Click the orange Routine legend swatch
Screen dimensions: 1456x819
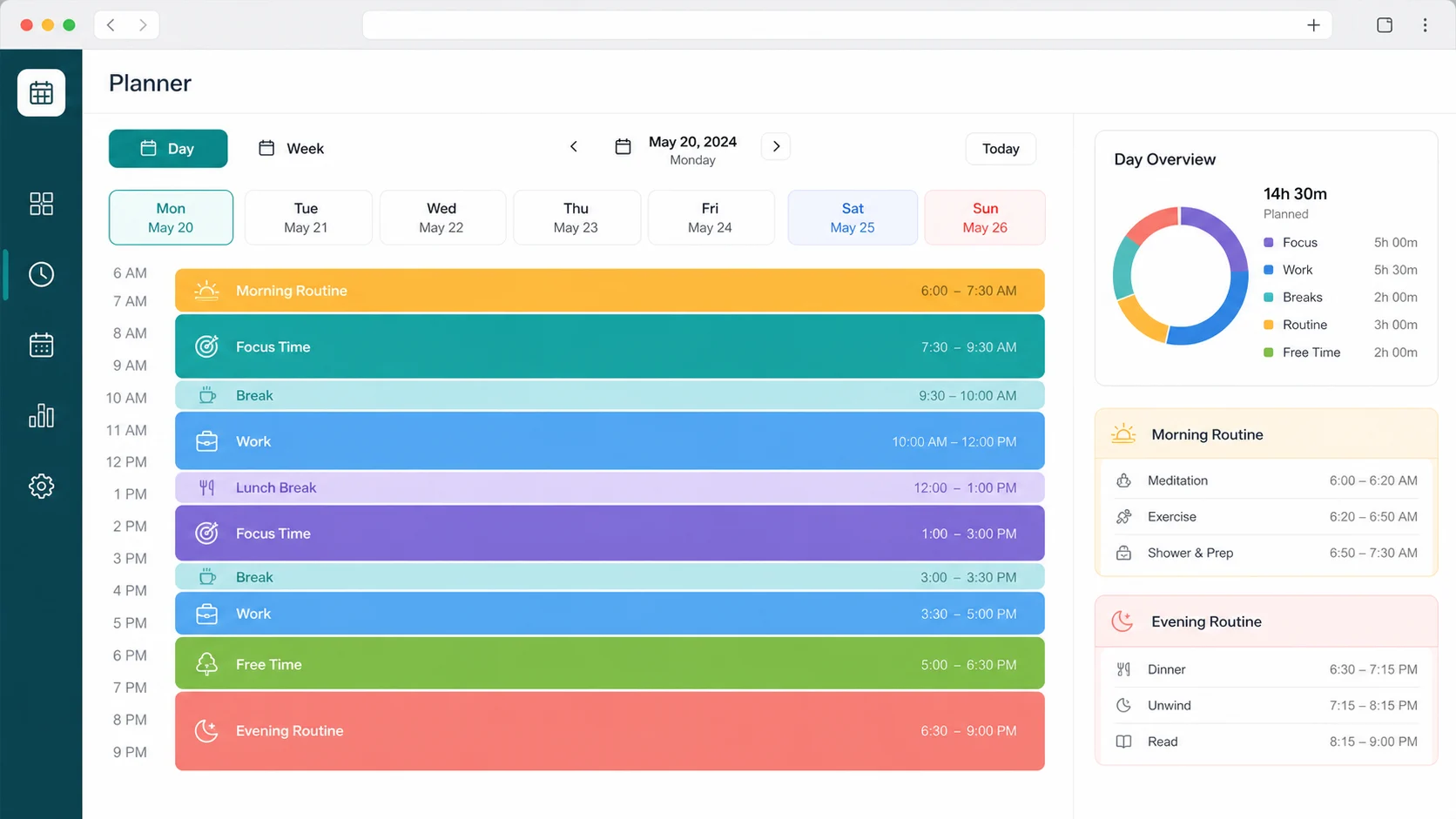pyautogui.click(x=1268, y=325)
